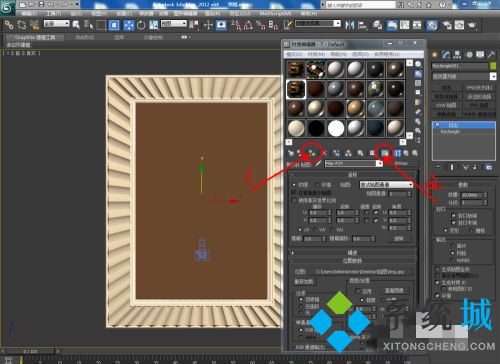Open the Utilities command panel tab

[491, 55]
